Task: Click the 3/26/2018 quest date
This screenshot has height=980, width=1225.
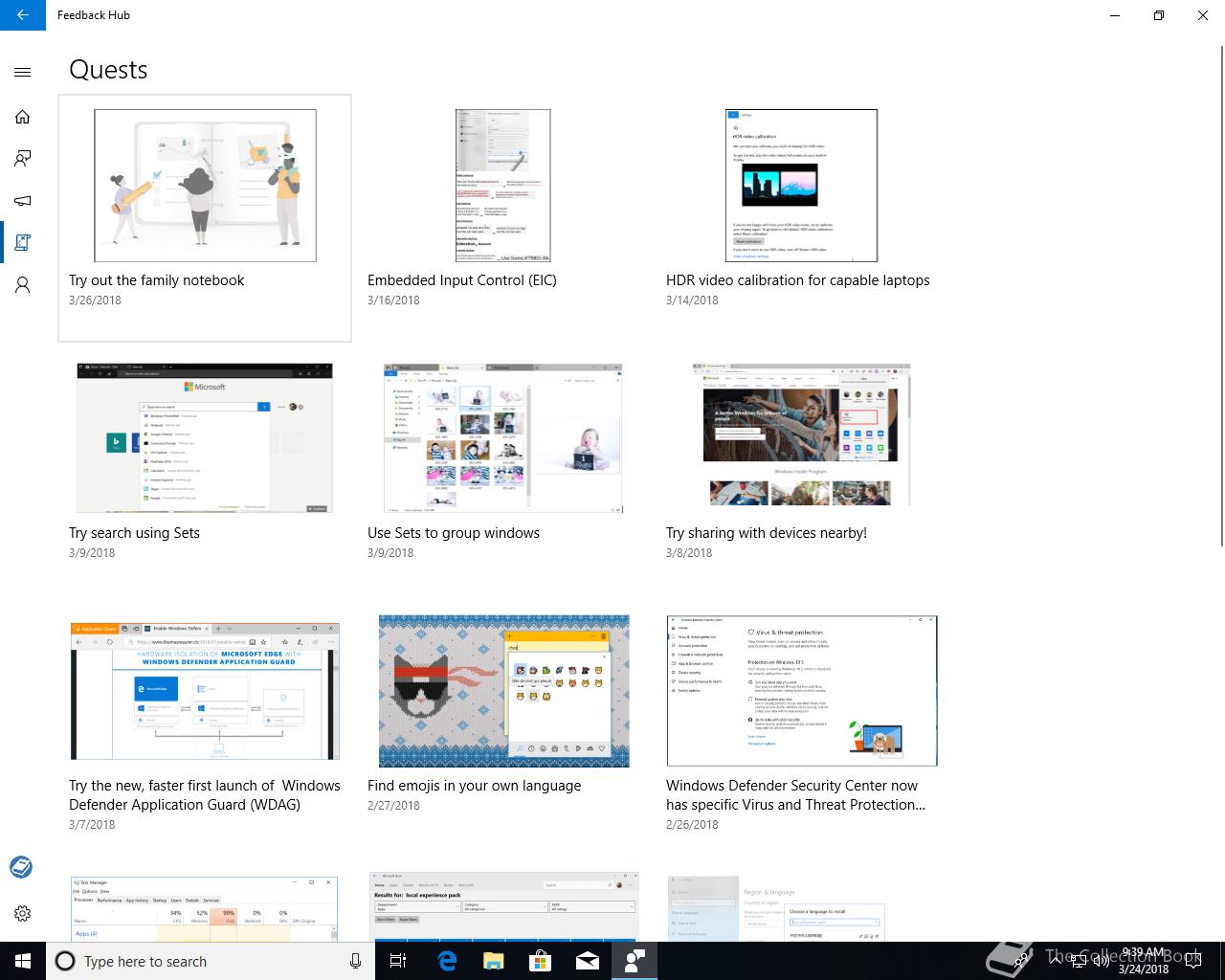Action: coord(95,301)
